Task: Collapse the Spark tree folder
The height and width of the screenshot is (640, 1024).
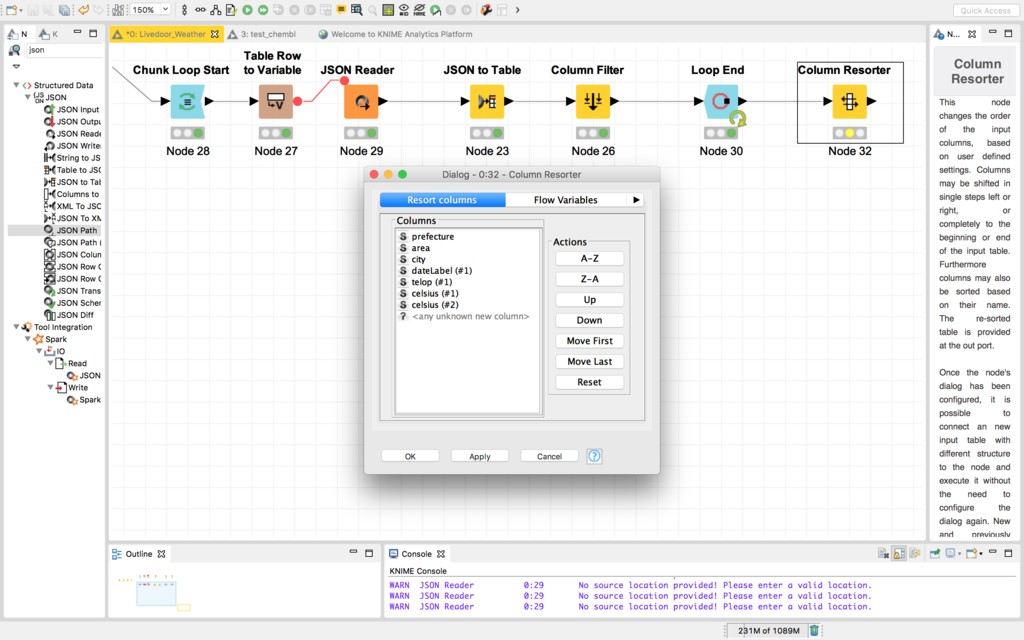Action: (x=27, y=338)
